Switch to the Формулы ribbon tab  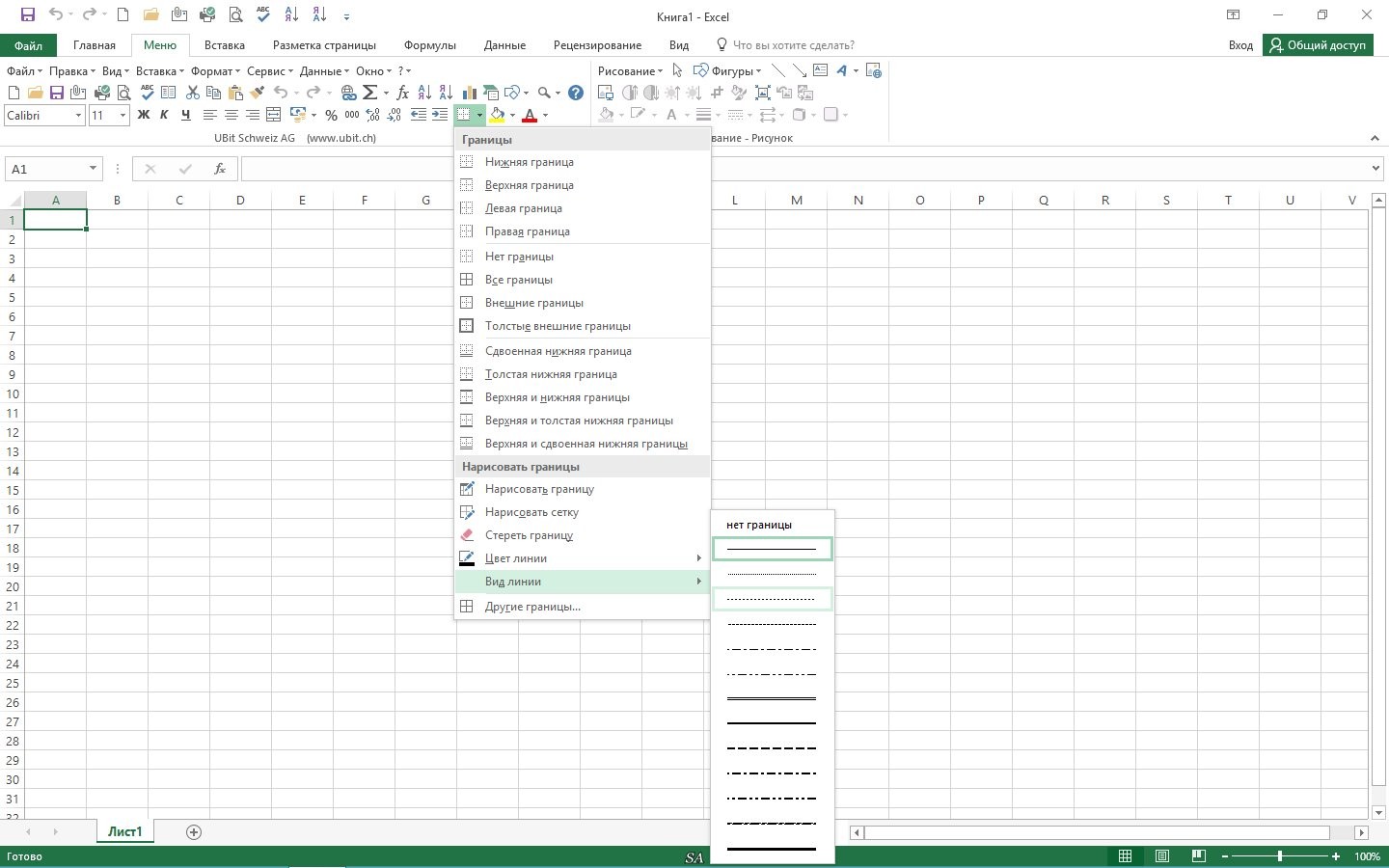tap(429, 45)
